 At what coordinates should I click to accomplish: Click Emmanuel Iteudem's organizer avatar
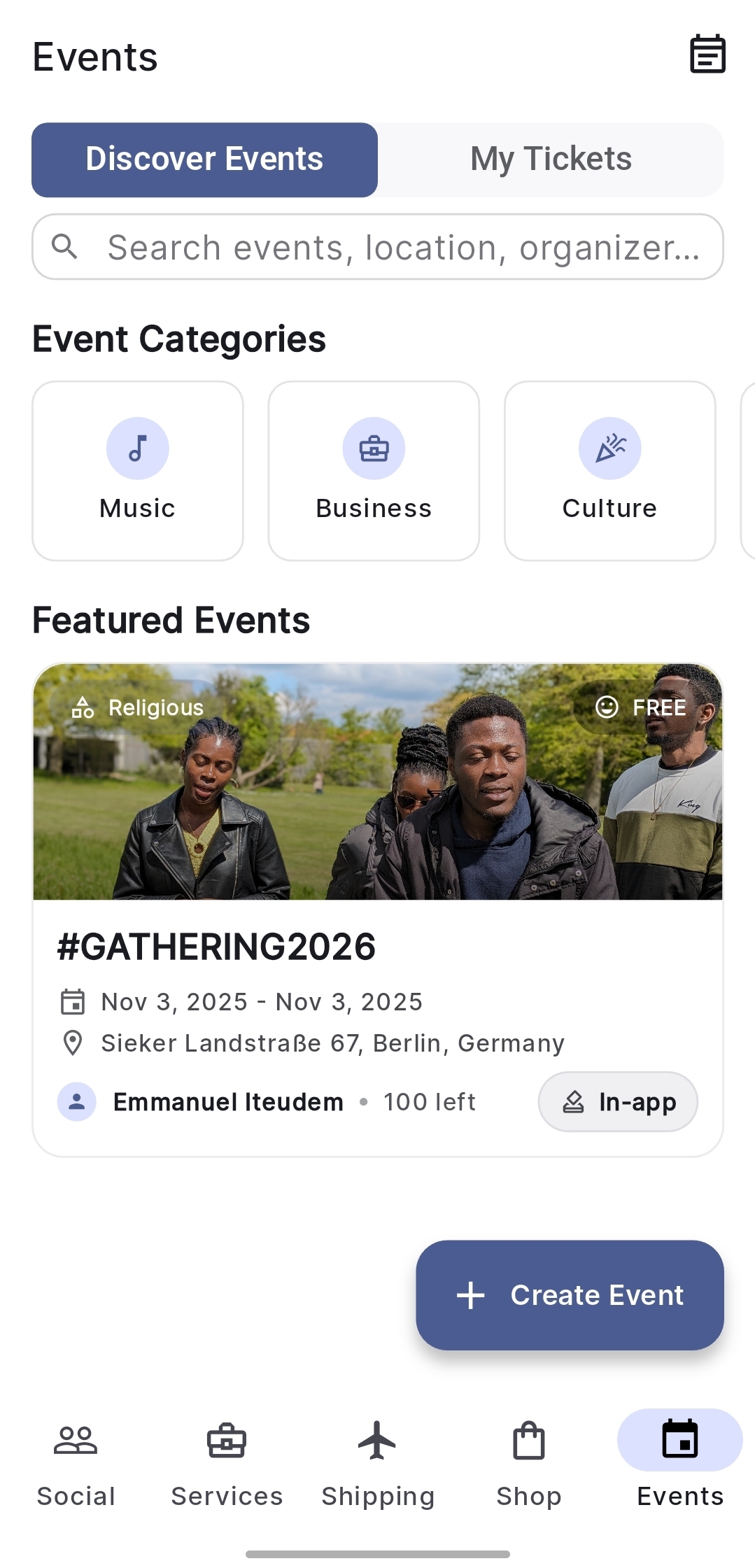click(77, 1101)
